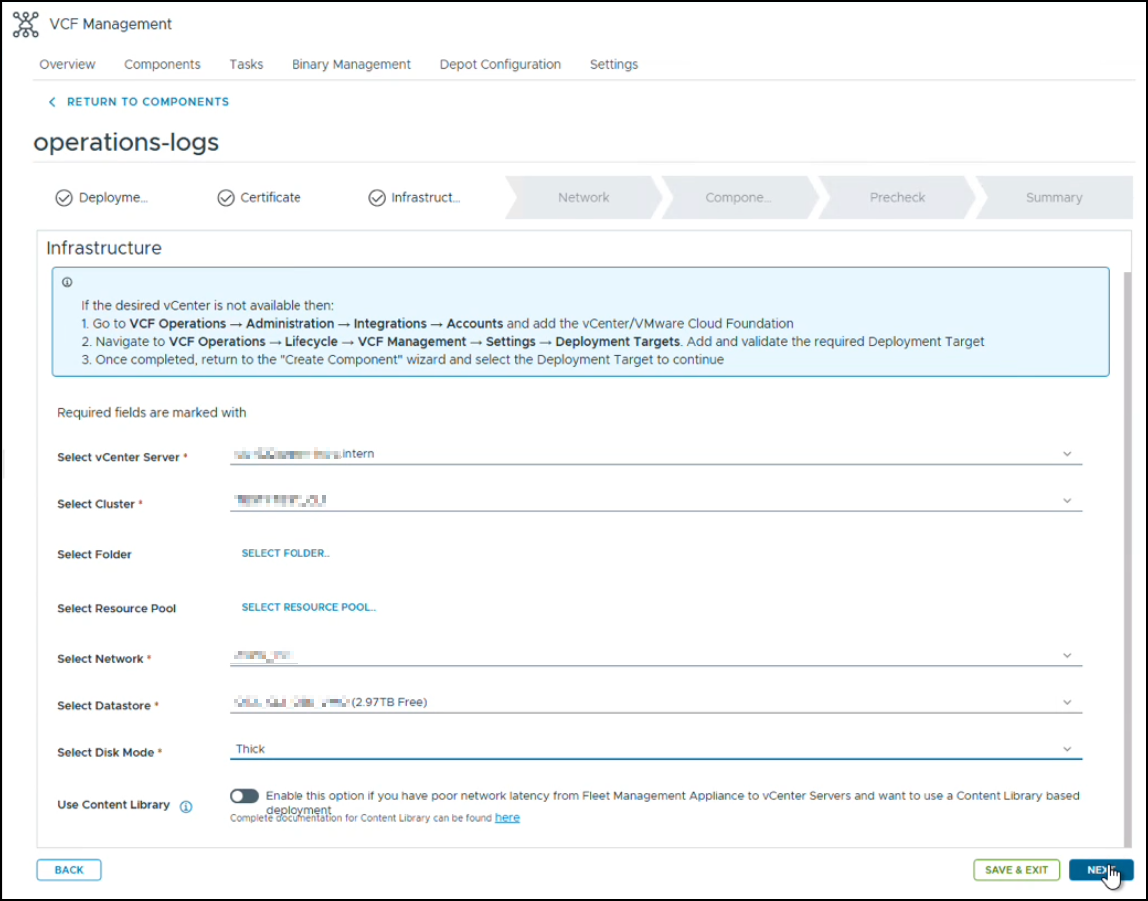1148x901 pixels.
Task: Switch to the Overview tab
Action: (x=67, y=64)
